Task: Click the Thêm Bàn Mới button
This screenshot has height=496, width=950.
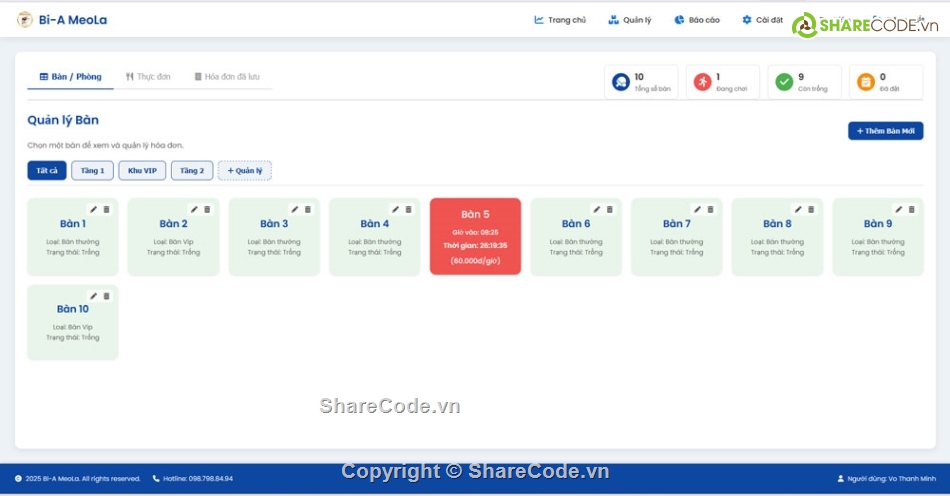Action: (x=885, y=131)
